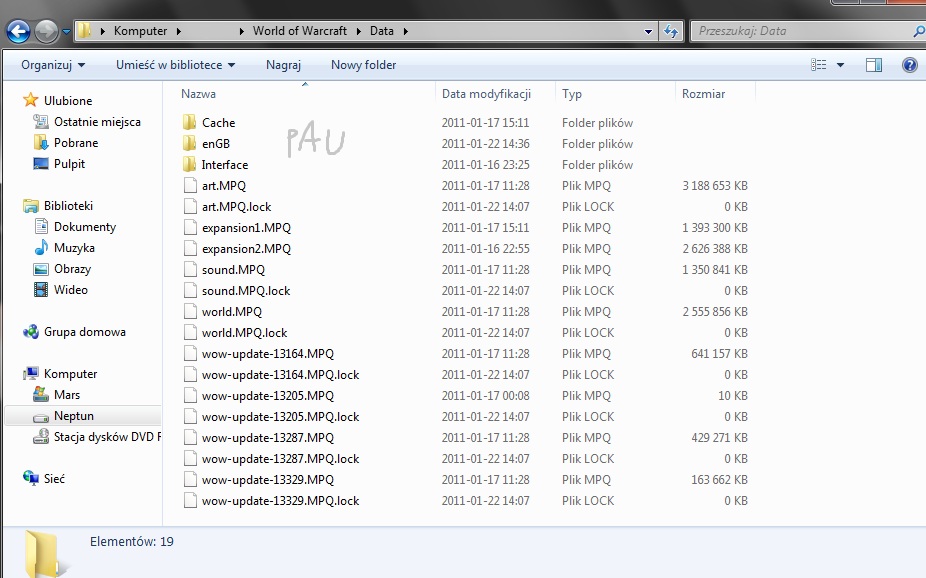The image size is (926, 578).
Task: Click the search magnifier icon
Action: pos(919,31)
